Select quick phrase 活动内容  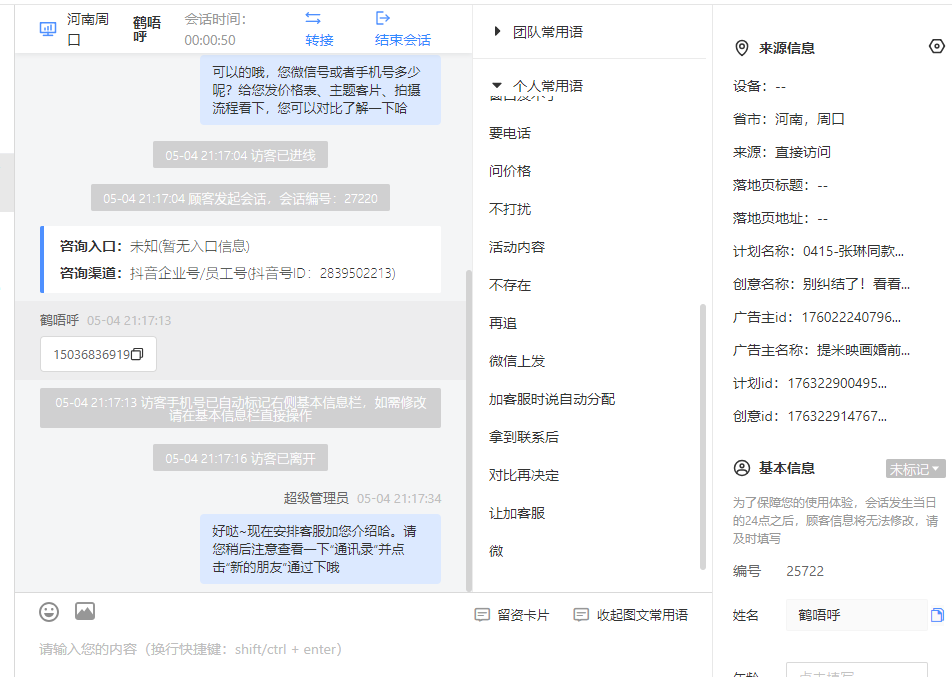point(517,247)
